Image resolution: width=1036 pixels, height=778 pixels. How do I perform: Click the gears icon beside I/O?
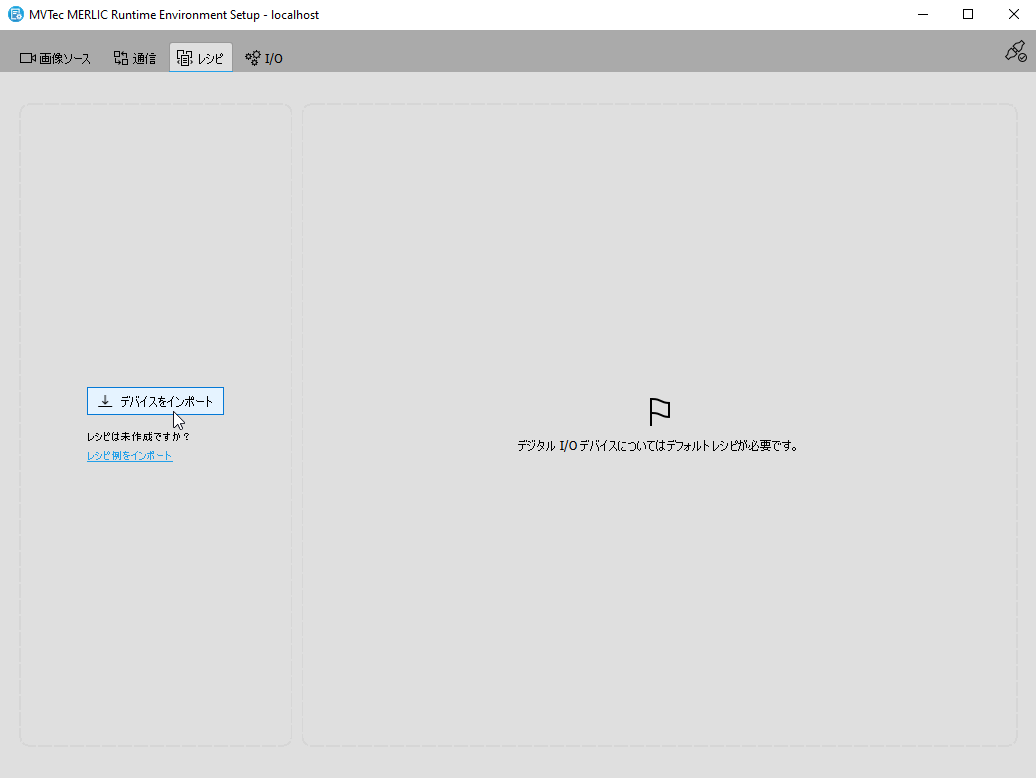(253, 58)
